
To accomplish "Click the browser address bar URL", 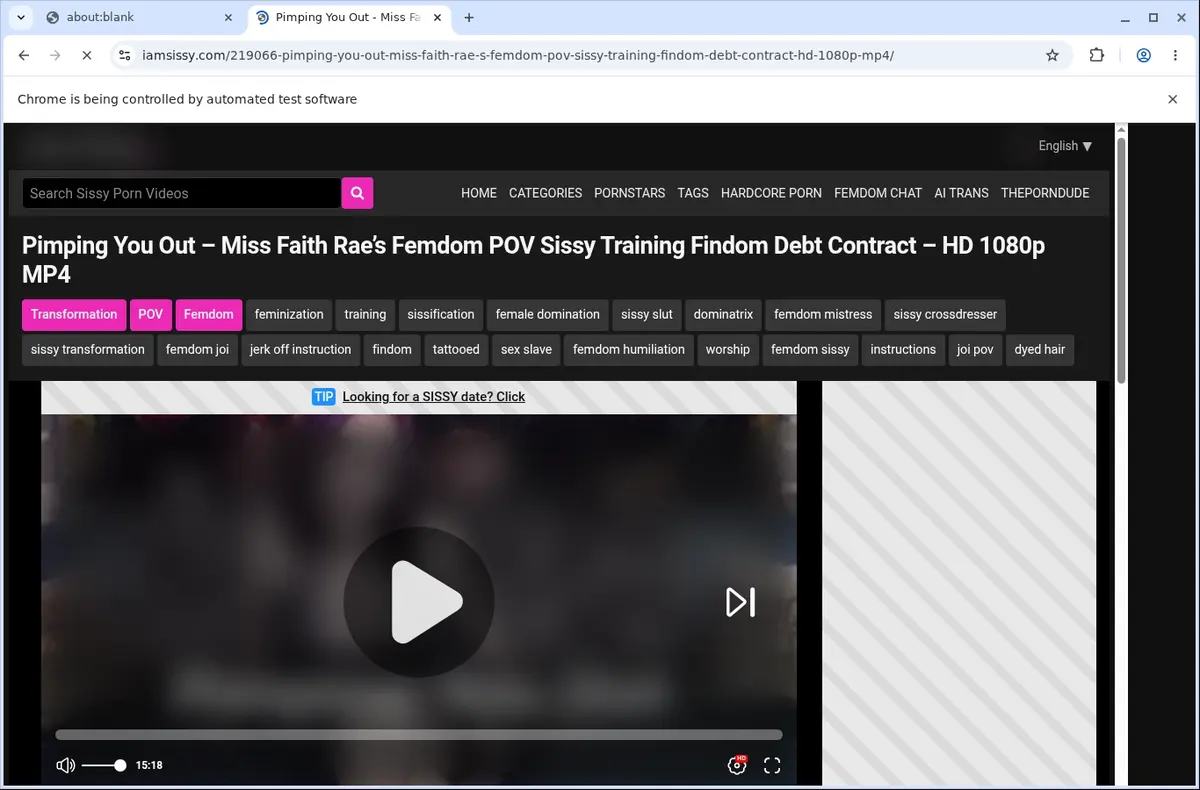I will click(x=517, y=56).
